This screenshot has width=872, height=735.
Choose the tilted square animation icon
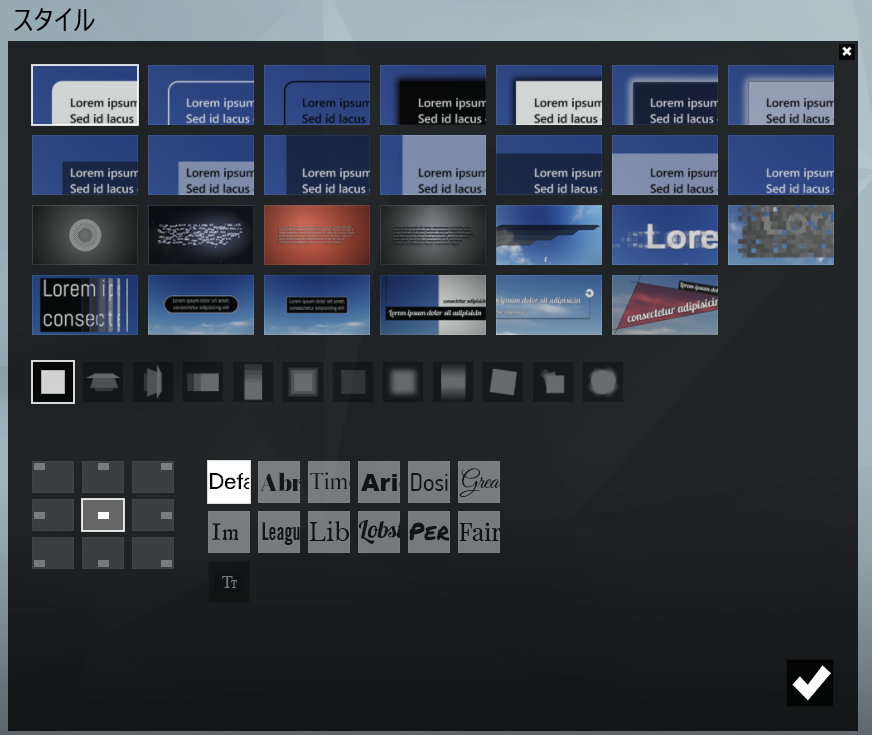pos(503,382)
